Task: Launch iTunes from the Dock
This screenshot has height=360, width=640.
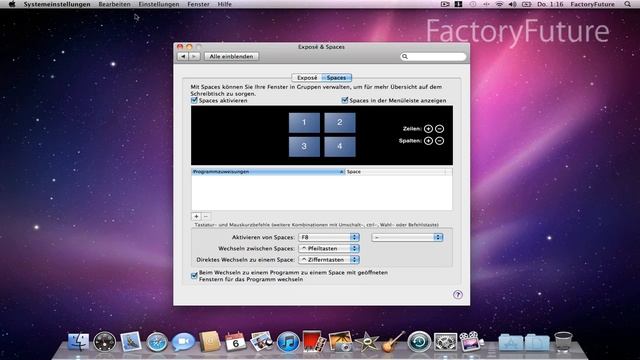Action: tap(288, 342)
